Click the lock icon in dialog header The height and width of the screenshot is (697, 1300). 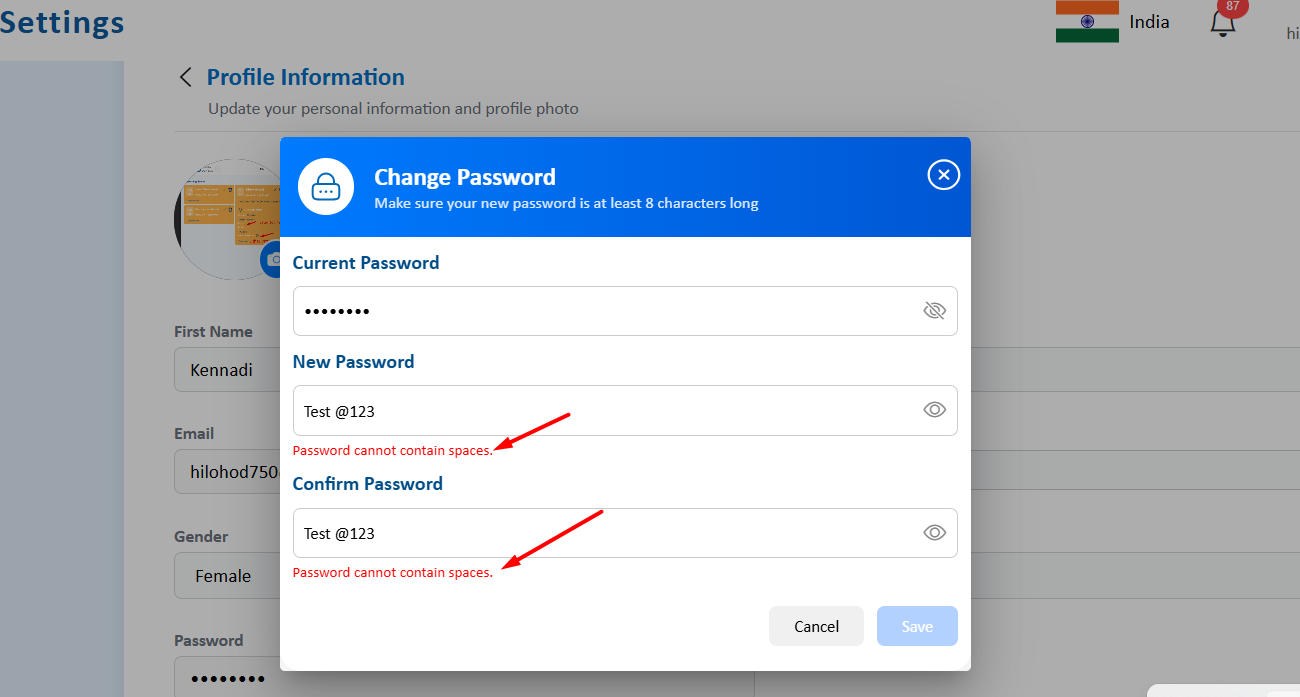pos(326,187)
